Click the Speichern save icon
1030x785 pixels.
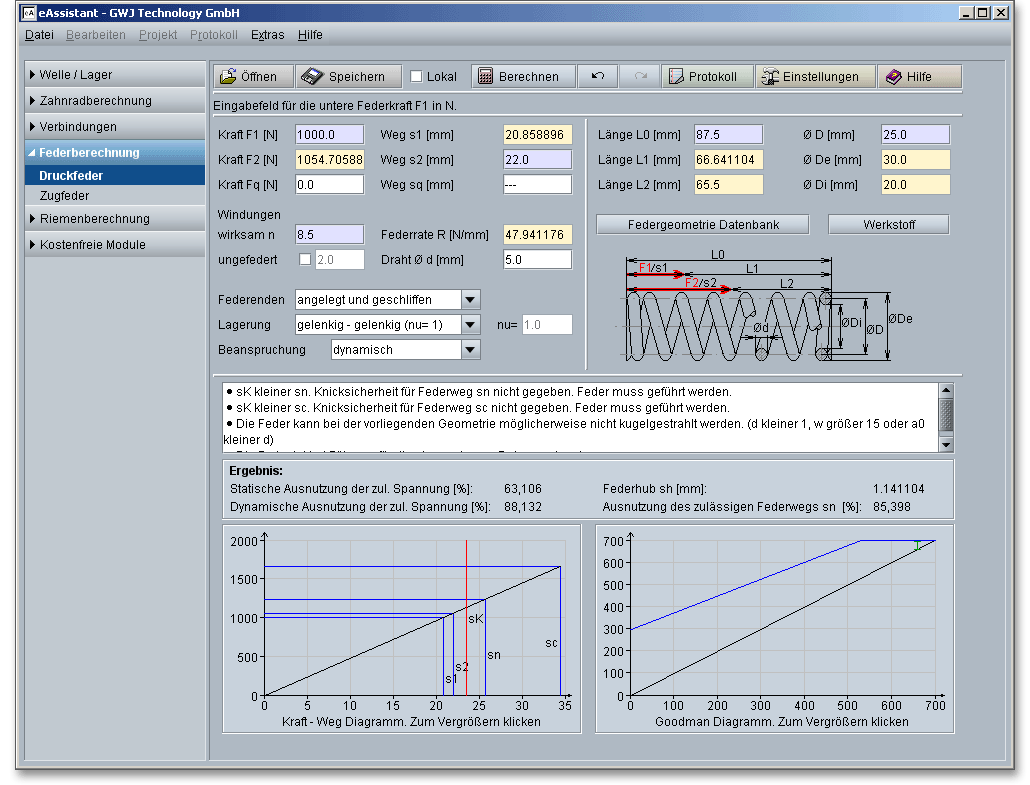312,77
